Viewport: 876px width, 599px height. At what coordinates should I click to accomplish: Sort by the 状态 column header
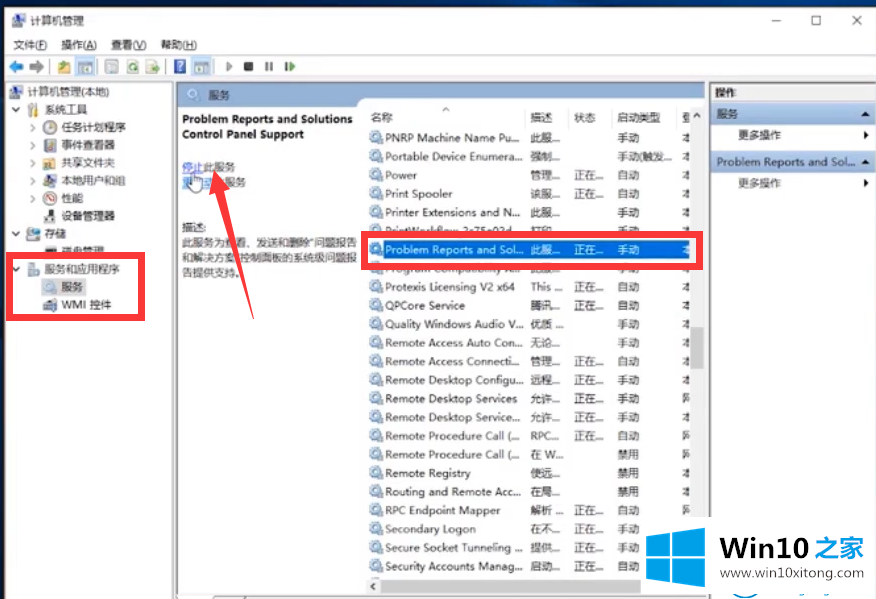[x=584, y=117]
